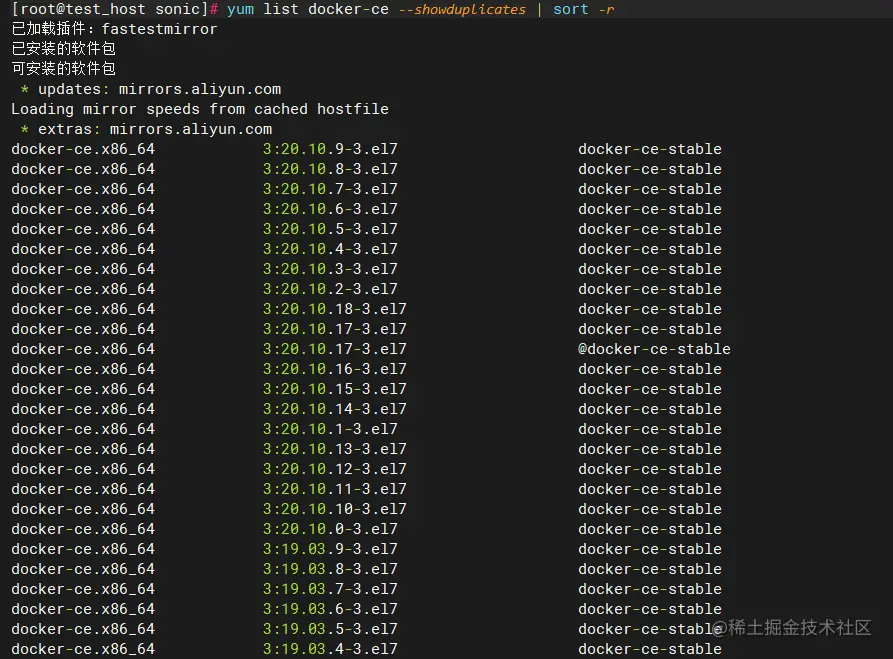Click version "3:20.10.8-3.el7"
Screen dimensions: 893x659
330,169
